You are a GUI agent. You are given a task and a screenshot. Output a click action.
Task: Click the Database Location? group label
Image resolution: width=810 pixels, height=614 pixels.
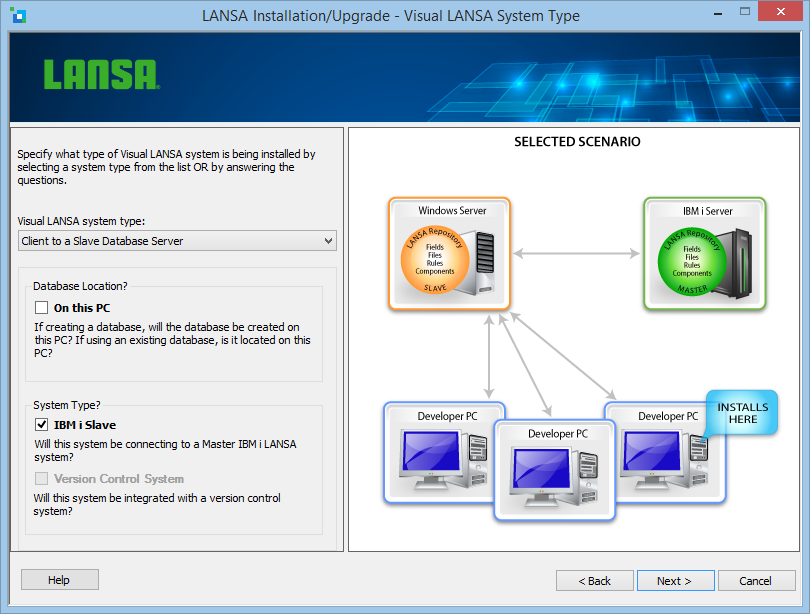pos(80,286)
